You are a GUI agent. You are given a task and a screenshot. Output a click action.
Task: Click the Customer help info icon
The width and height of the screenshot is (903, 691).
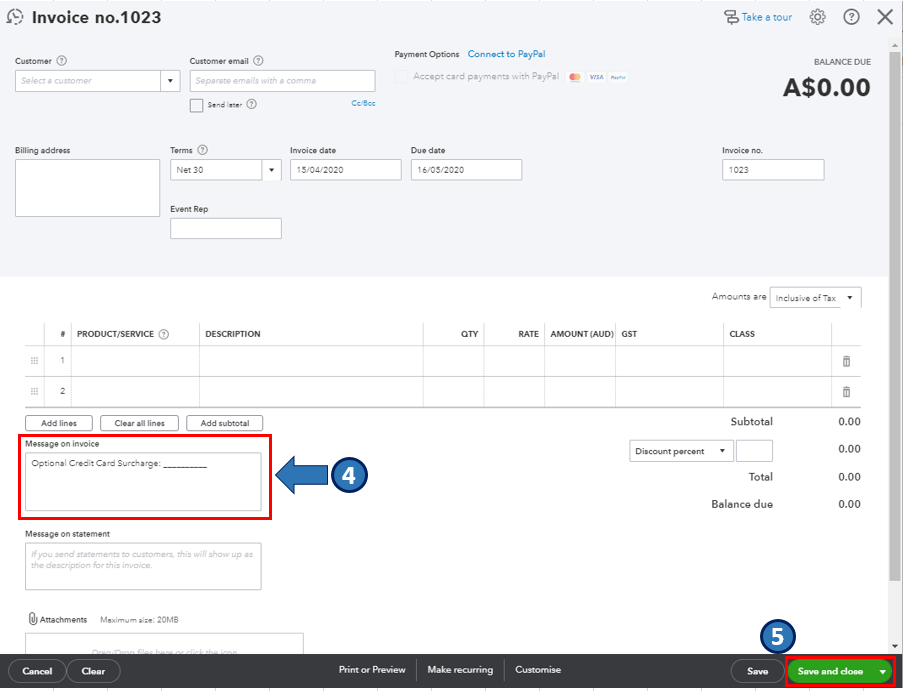pos(62,60)
